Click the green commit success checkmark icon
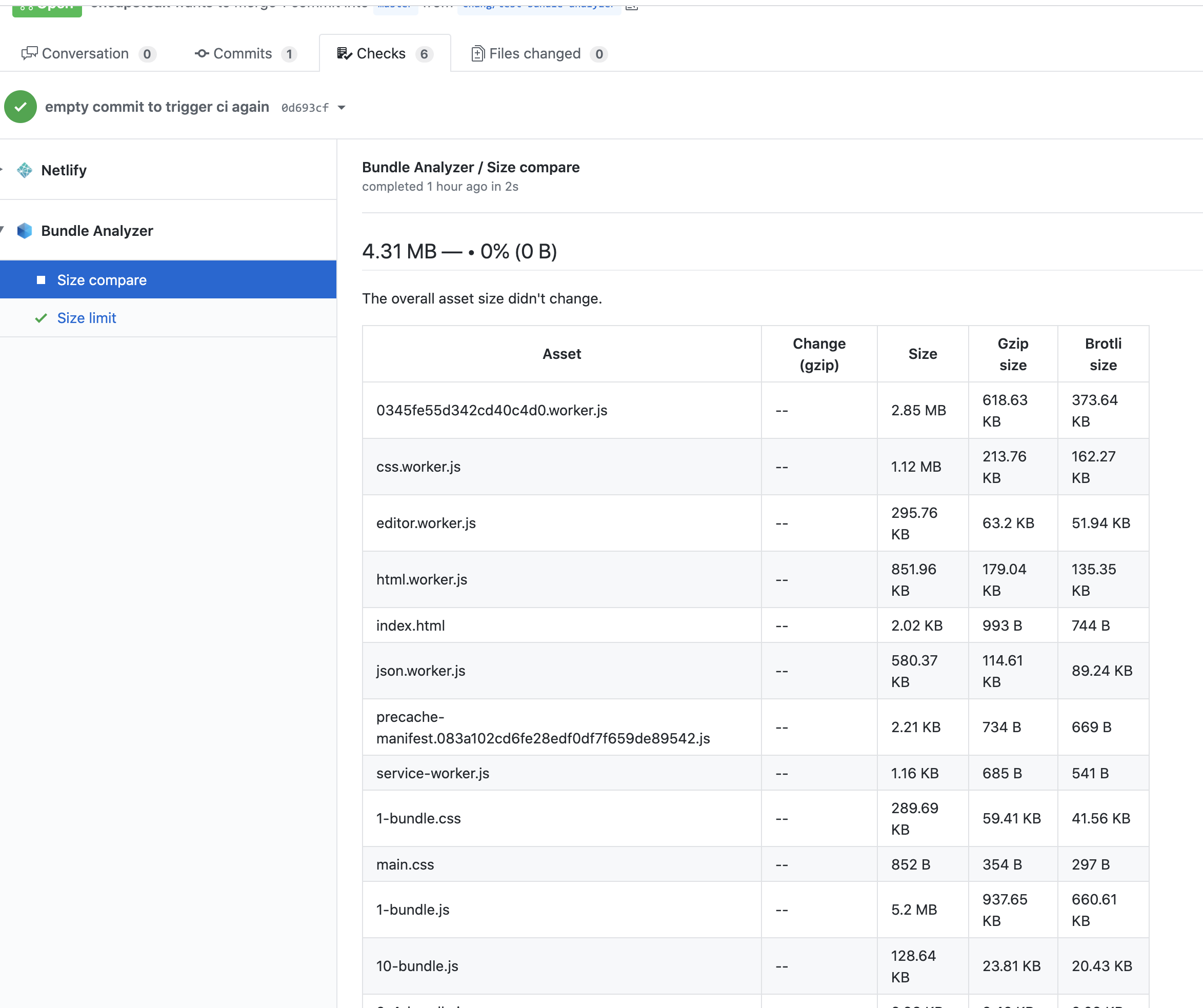The height and width of the screenshot is (1008, 1203). click(21, 107)
